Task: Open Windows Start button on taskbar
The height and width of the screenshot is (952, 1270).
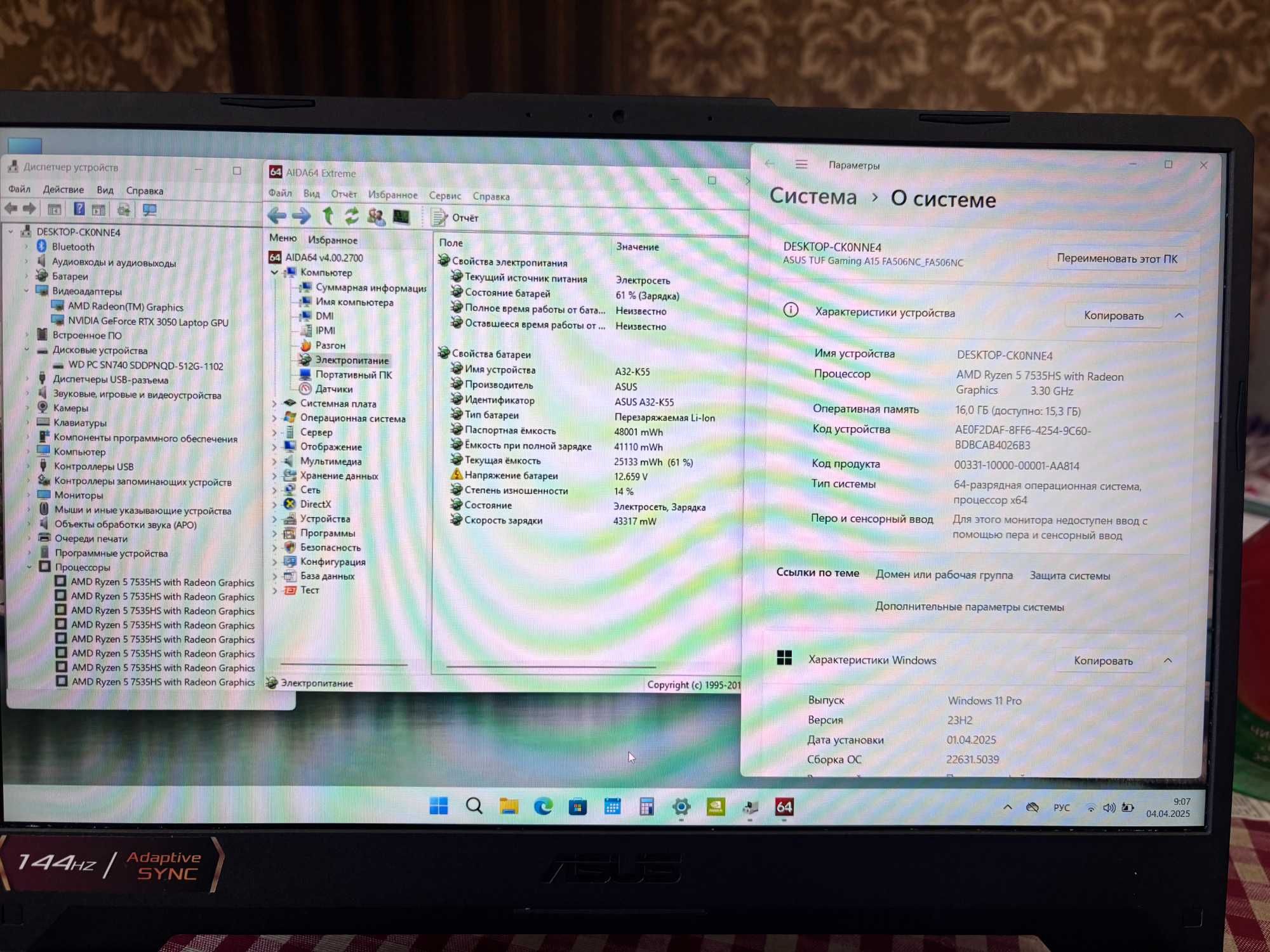Action: tap(439, 806)
